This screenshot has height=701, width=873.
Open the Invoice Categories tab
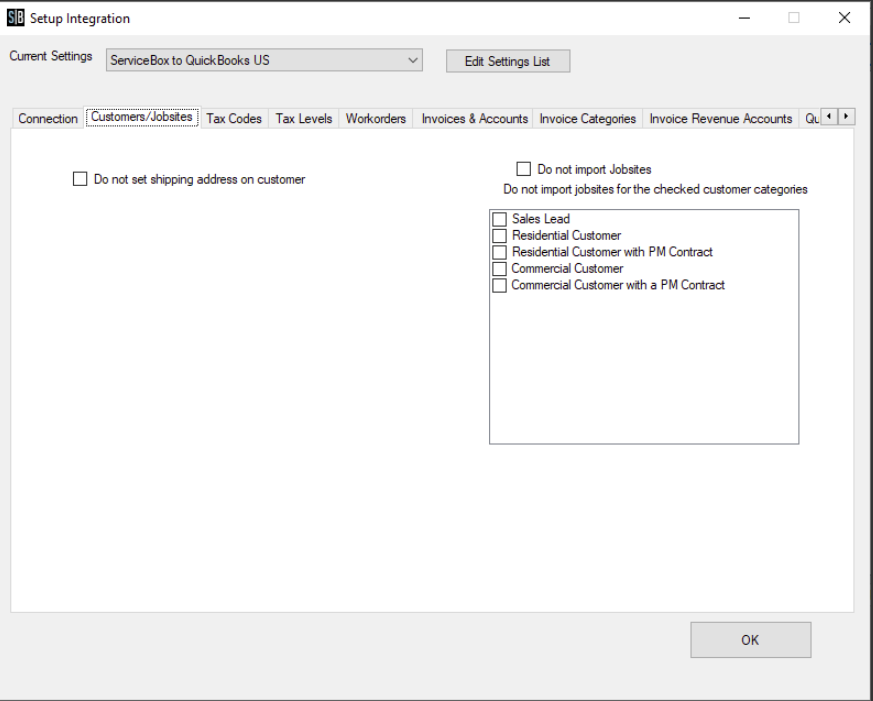point(587,119)
